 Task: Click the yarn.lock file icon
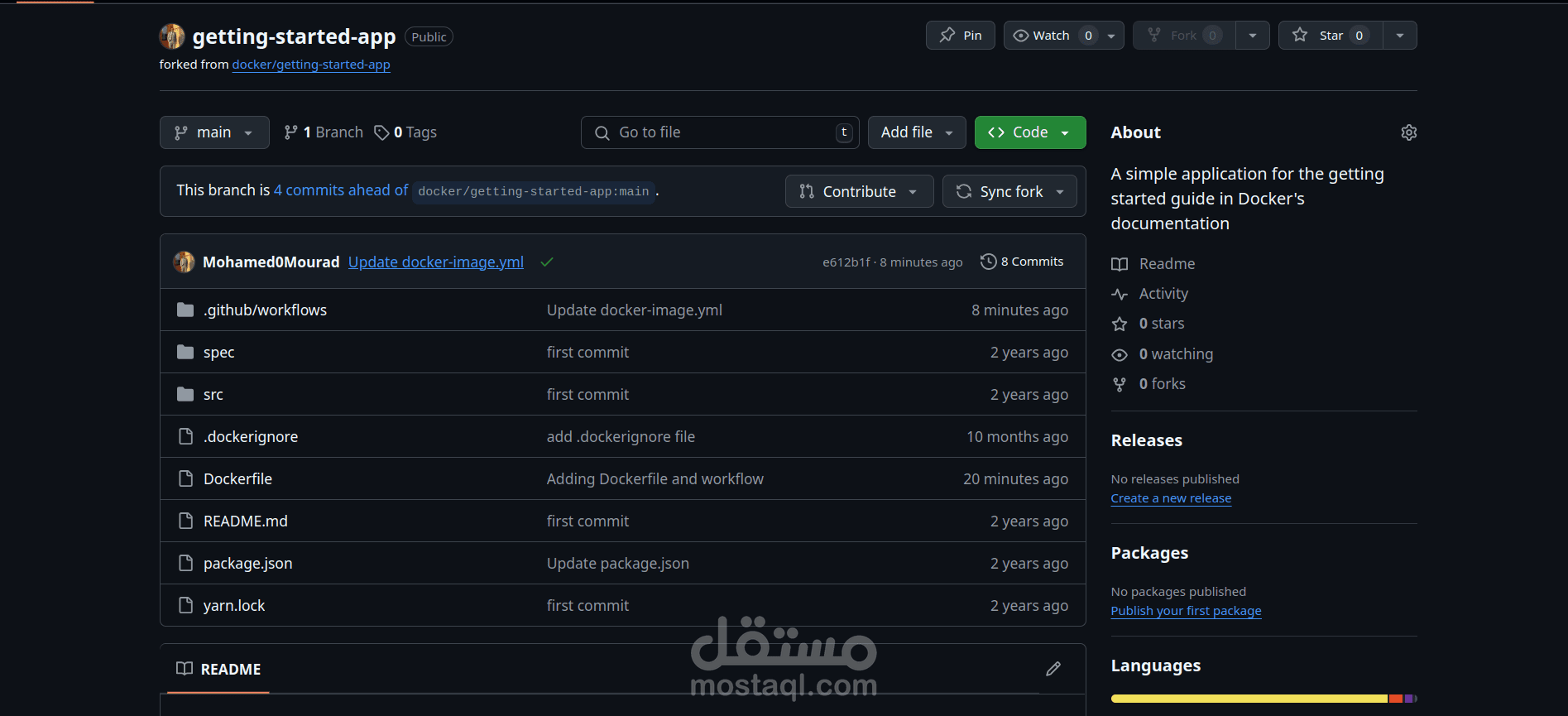[186, 605]
